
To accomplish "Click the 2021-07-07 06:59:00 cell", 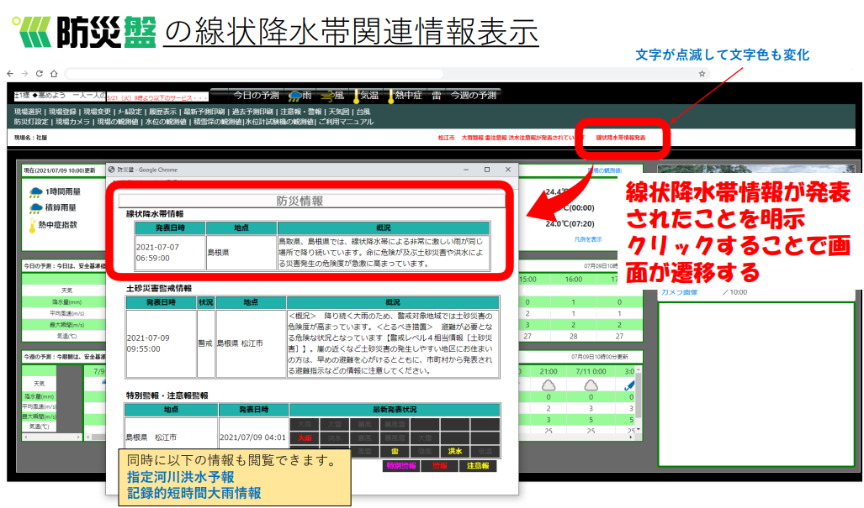I will tap(170, 252).
